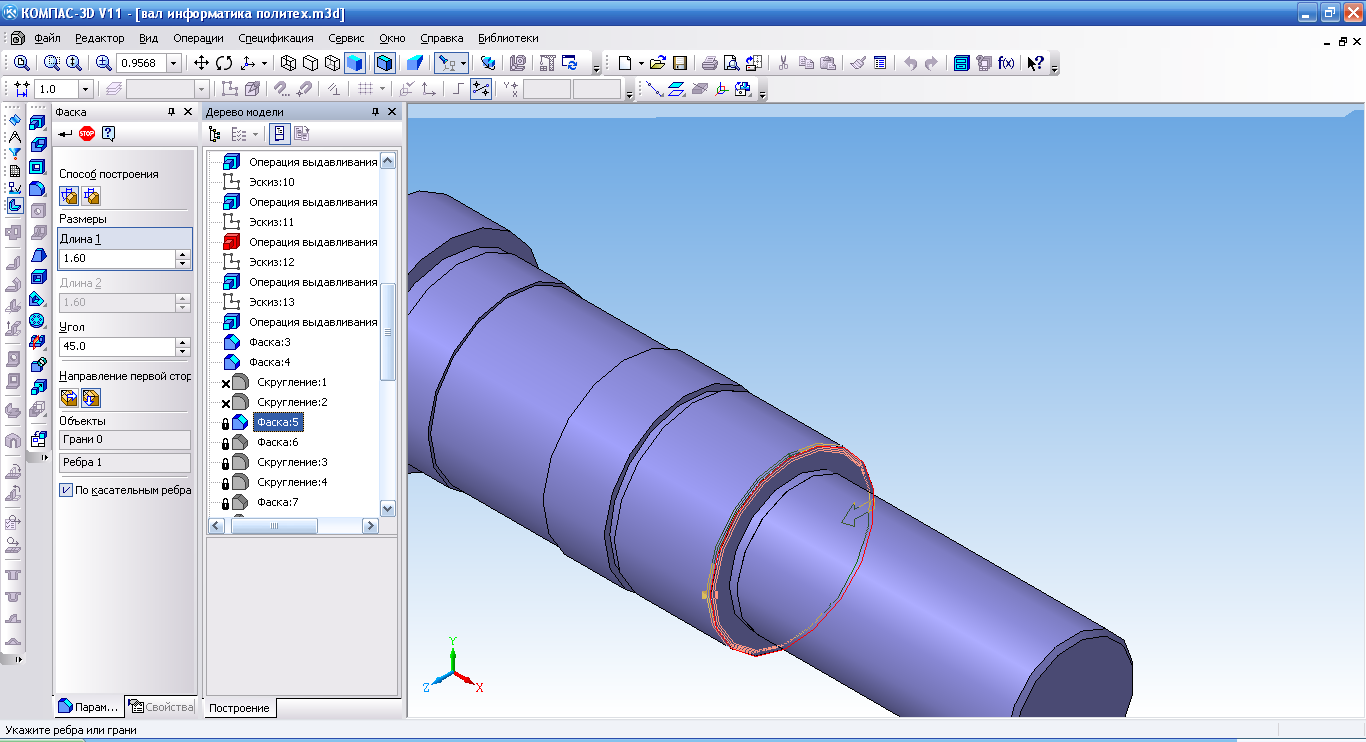This screenshot has height=742, width=1366.
Task: Toggle shaded display mode button
Action: [354, 63]
